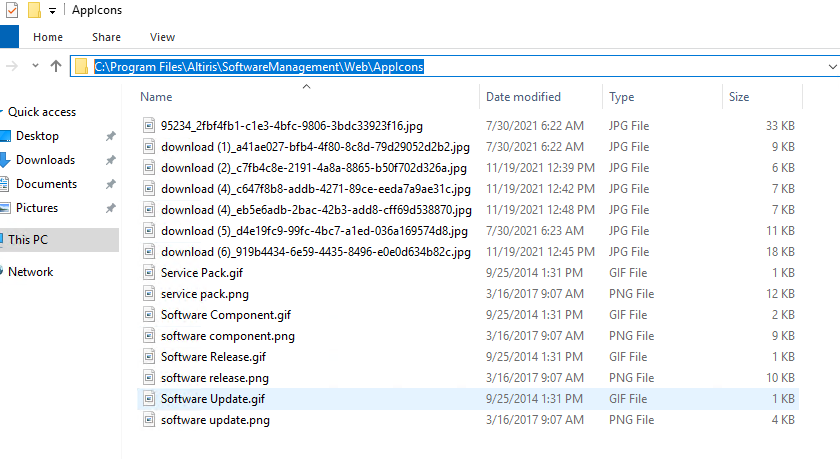Select Quick access in navigation pane

click(42, 112)
